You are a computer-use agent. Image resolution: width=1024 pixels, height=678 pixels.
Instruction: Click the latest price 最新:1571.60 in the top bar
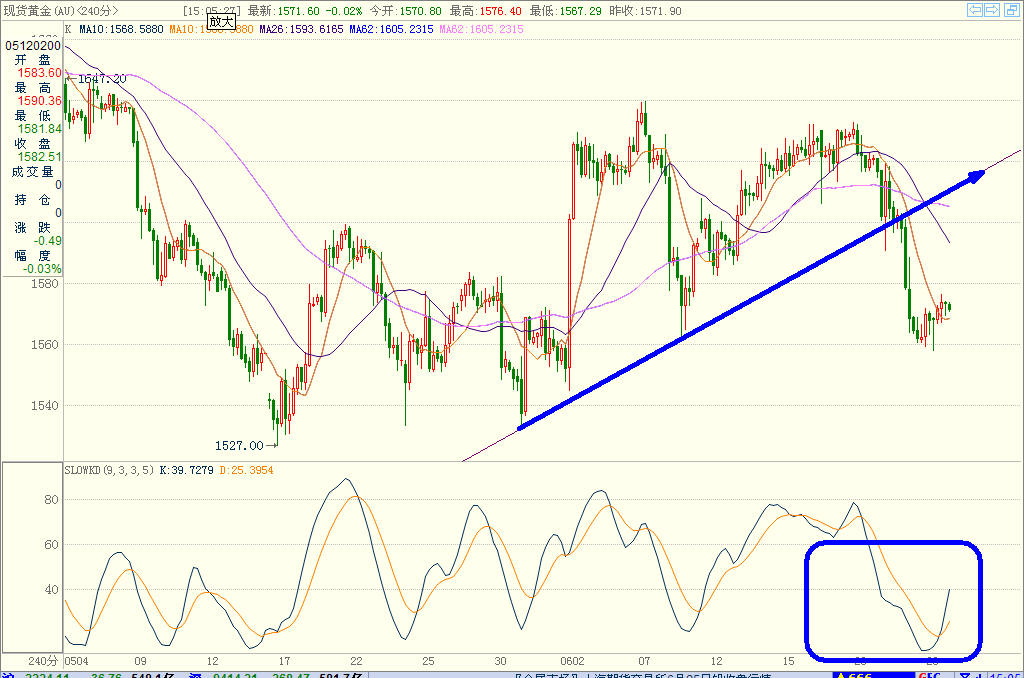pos(283,11)
